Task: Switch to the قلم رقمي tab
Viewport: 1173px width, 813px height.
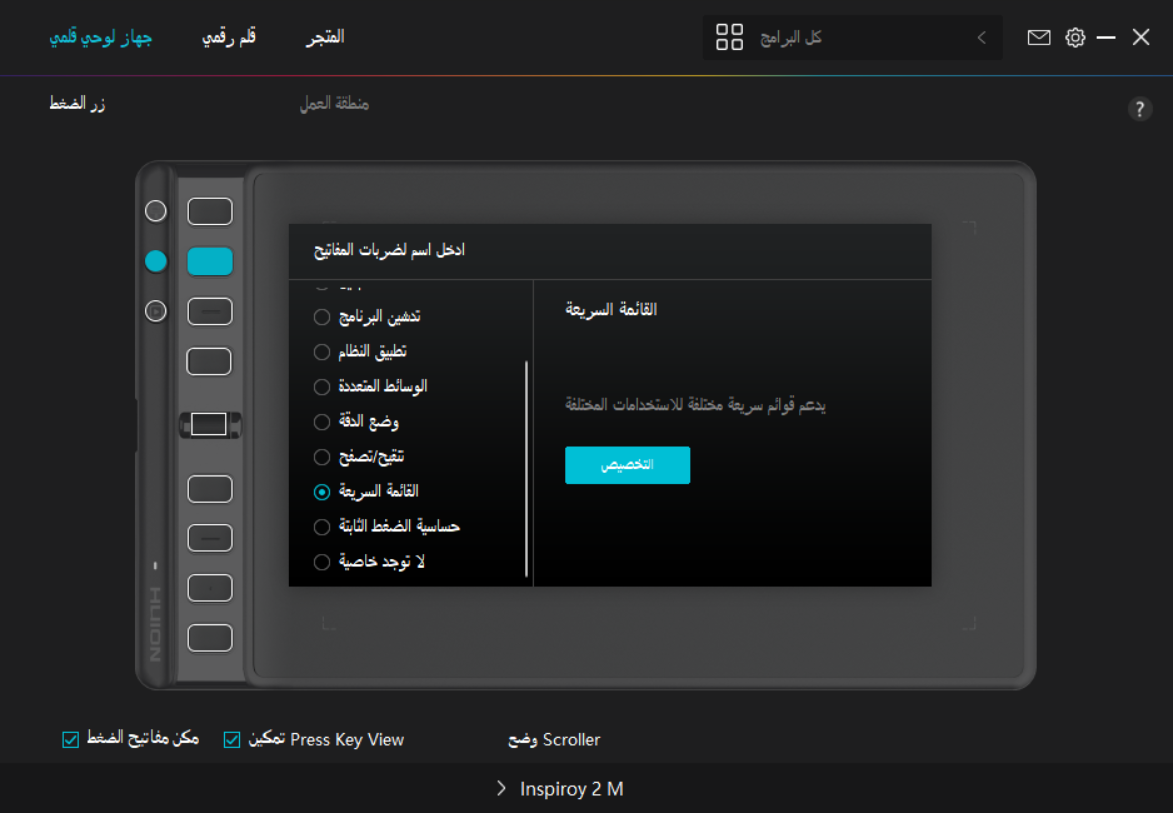Action: click(x=229, y=38)
